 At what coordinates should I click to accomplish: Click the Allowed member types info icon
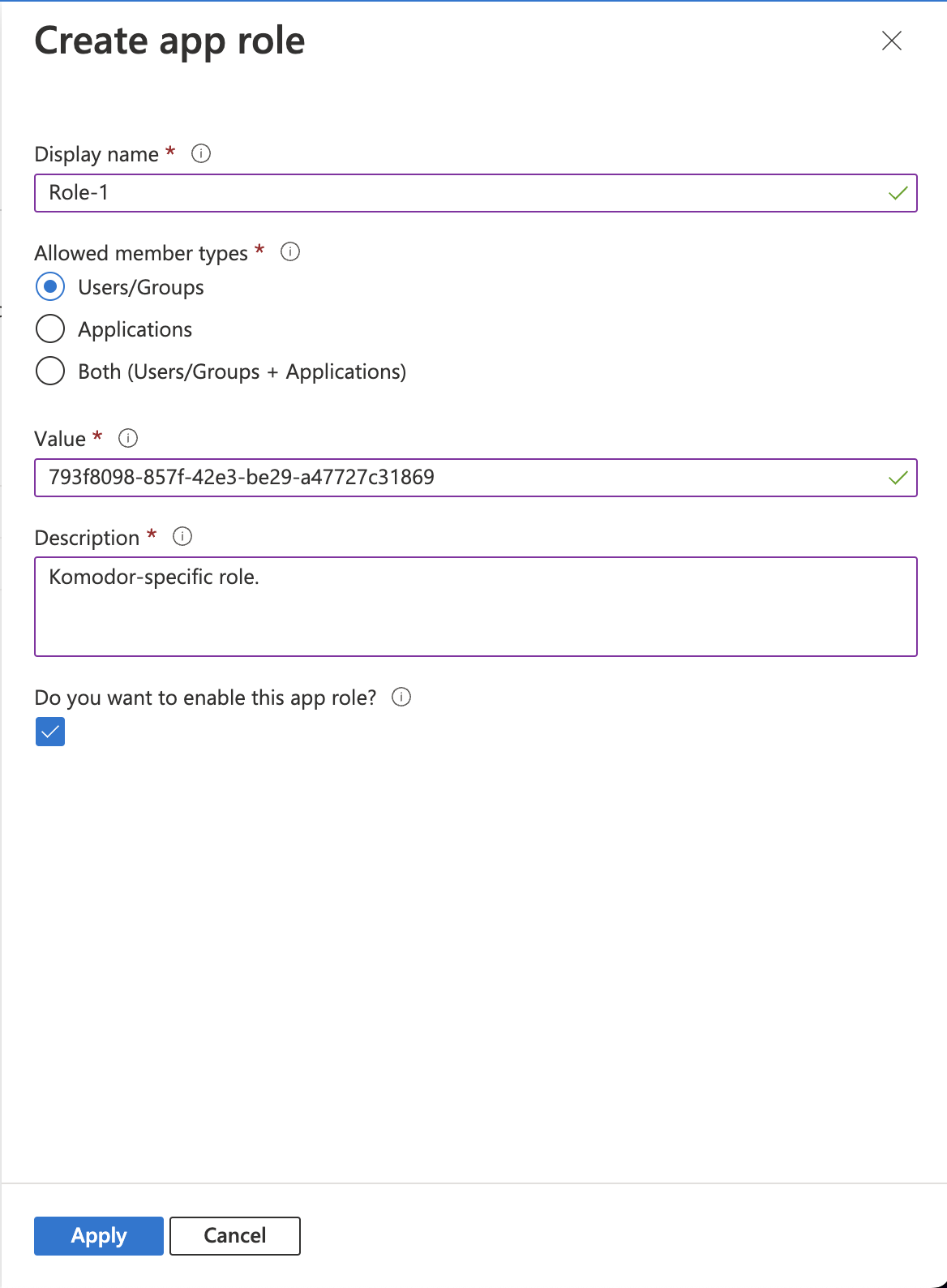(x=290, y=251)
